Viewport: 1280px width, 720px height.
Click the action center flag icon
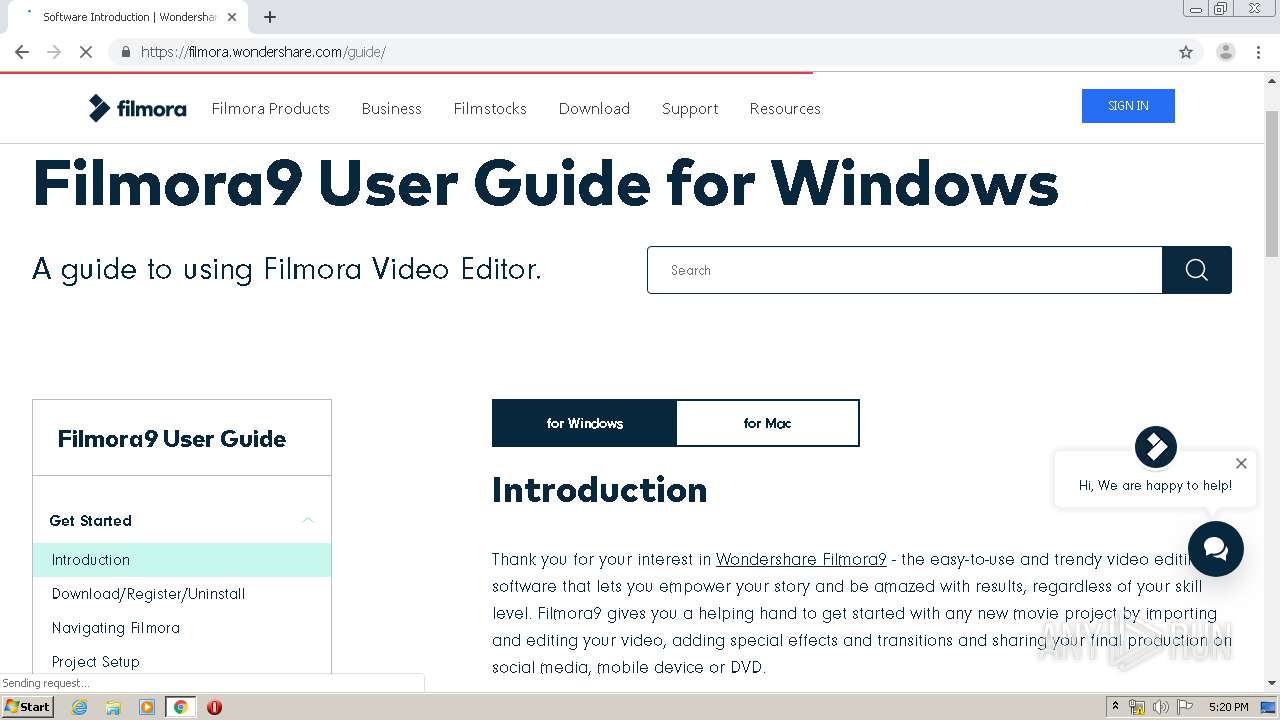click(x=1185, y=707)
